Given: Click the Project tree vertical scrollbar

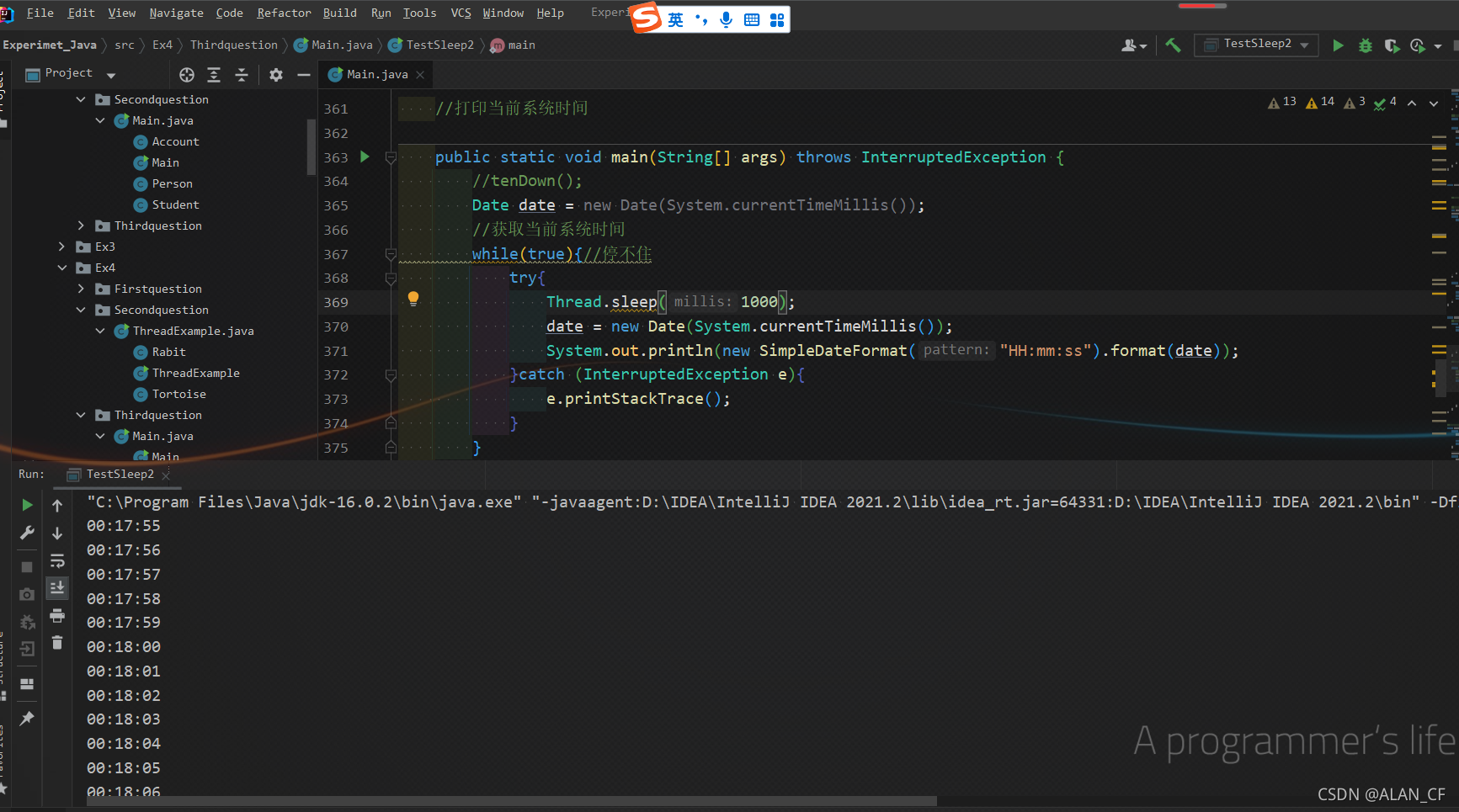Looking at the screenshot, I should tap(312, 147).
